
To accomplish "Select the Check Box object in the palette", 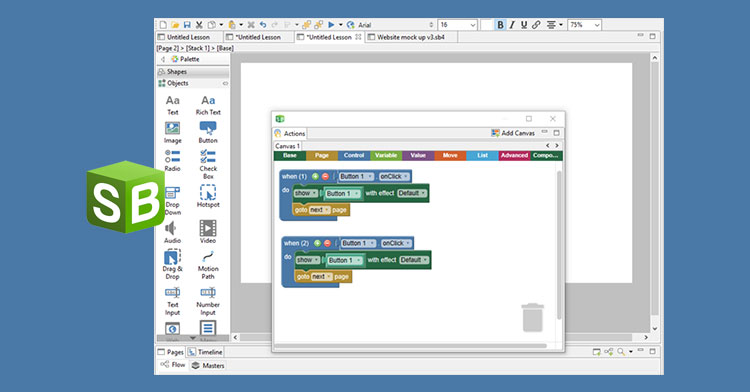I will coord(208,164).
